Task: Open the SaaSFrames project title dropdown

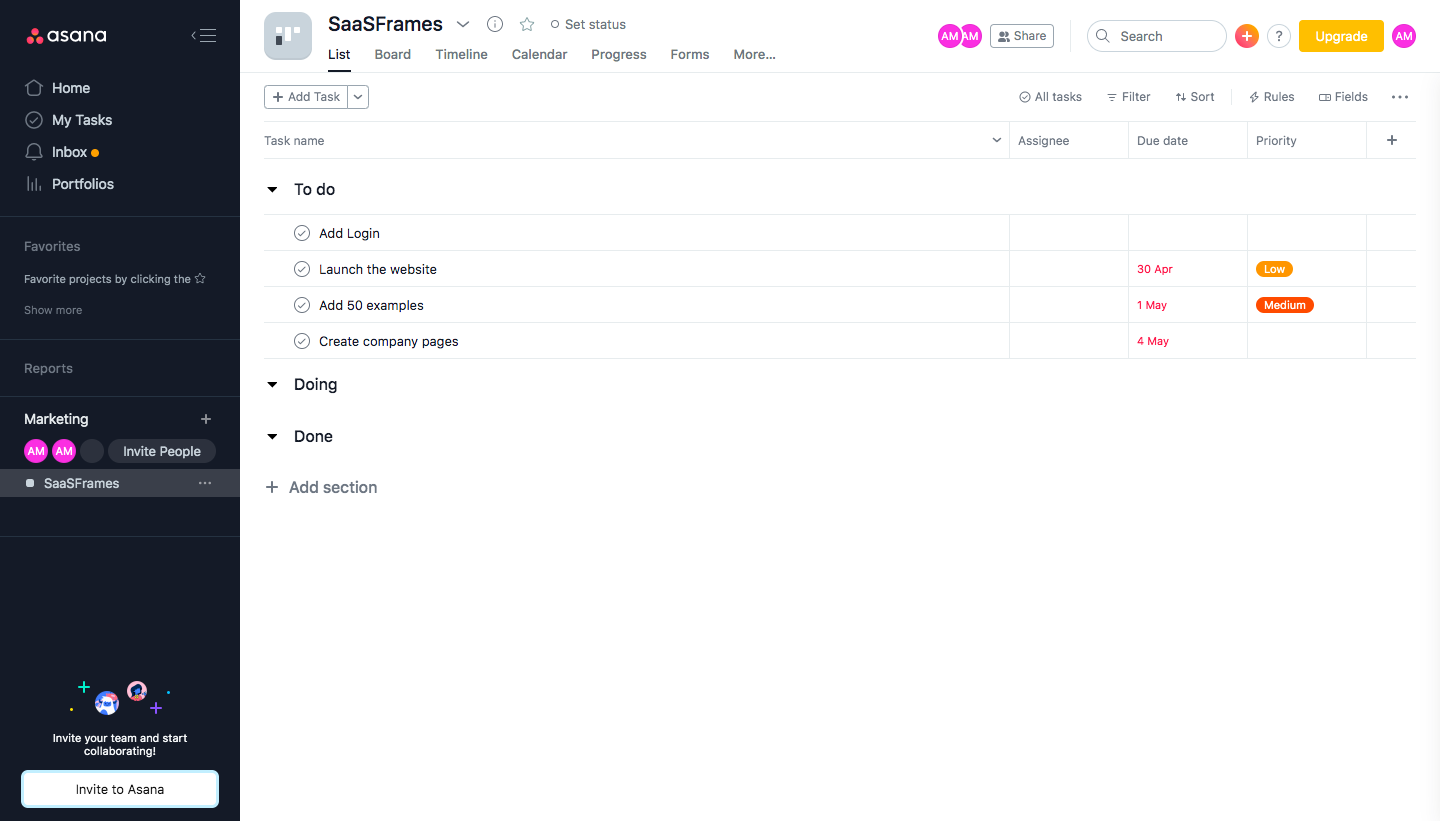Action: [463, 24]
